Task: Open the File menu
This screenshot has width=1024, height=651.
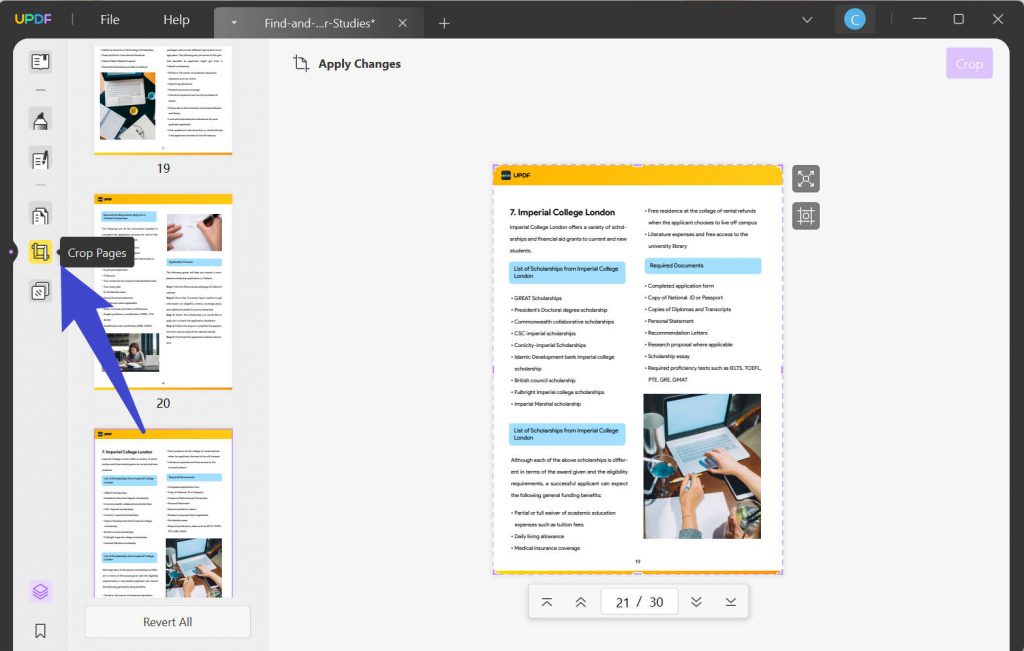Action: click(x=110, y=20)
